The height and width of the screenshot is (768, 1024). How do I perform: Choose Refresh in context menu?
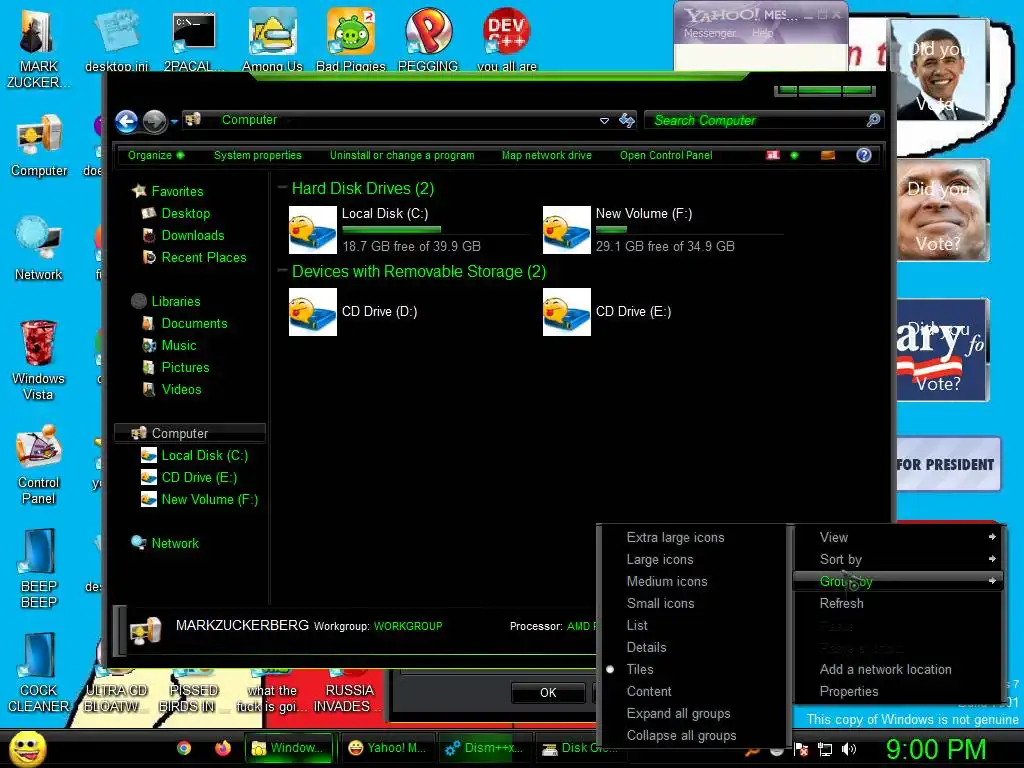click(897, 603)
